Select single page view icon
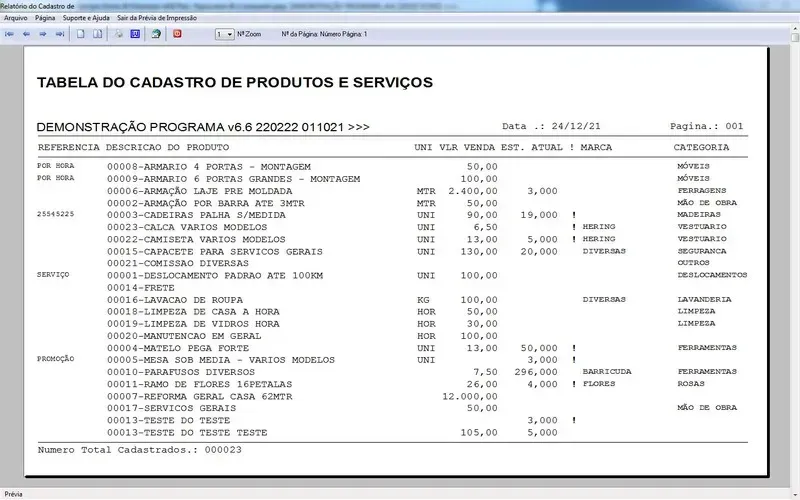 pyautogui.click(x=81, y=34)
